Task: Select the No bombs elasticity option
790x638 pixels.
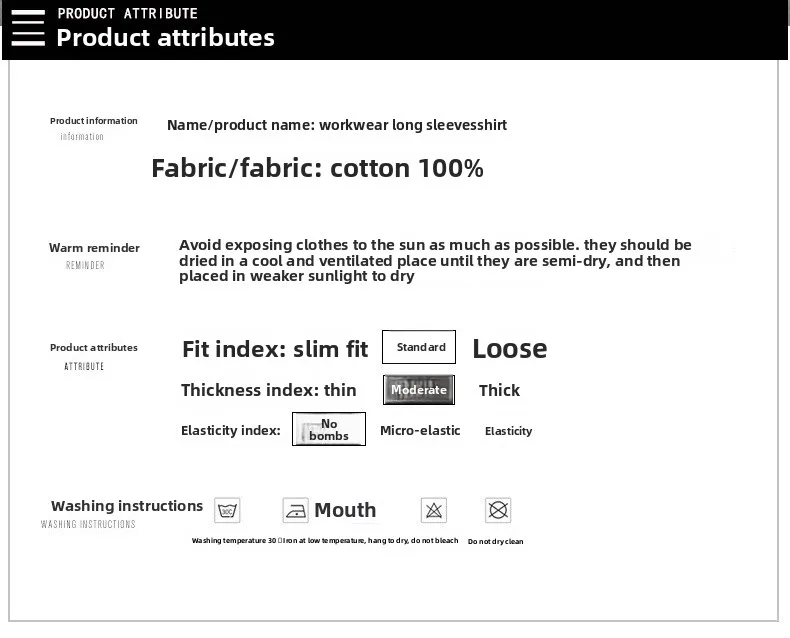Action: pyautogui.click(x=329, y=429)
